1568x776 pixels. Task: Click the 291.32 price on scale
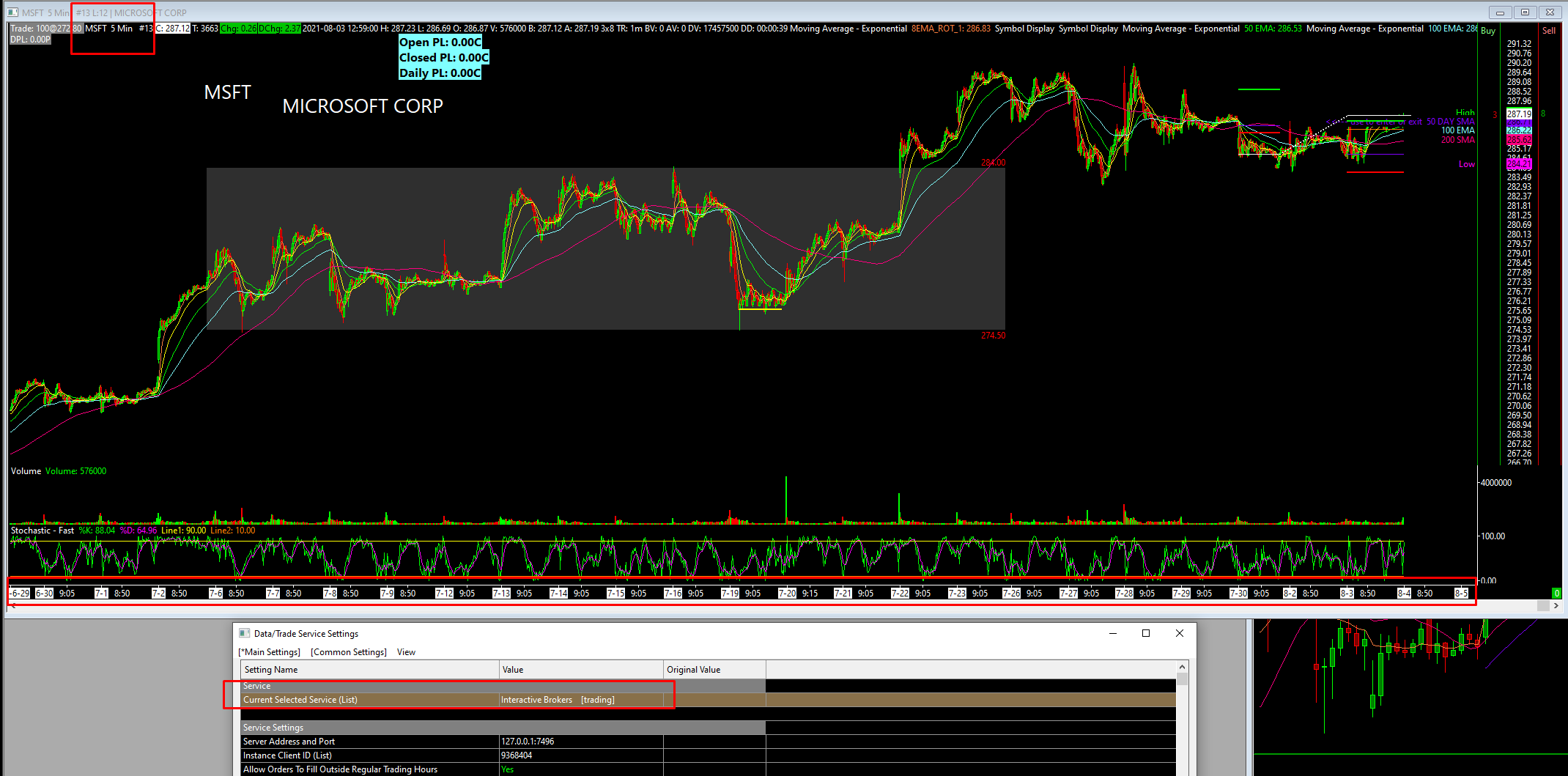click(x=1519, y=44)
